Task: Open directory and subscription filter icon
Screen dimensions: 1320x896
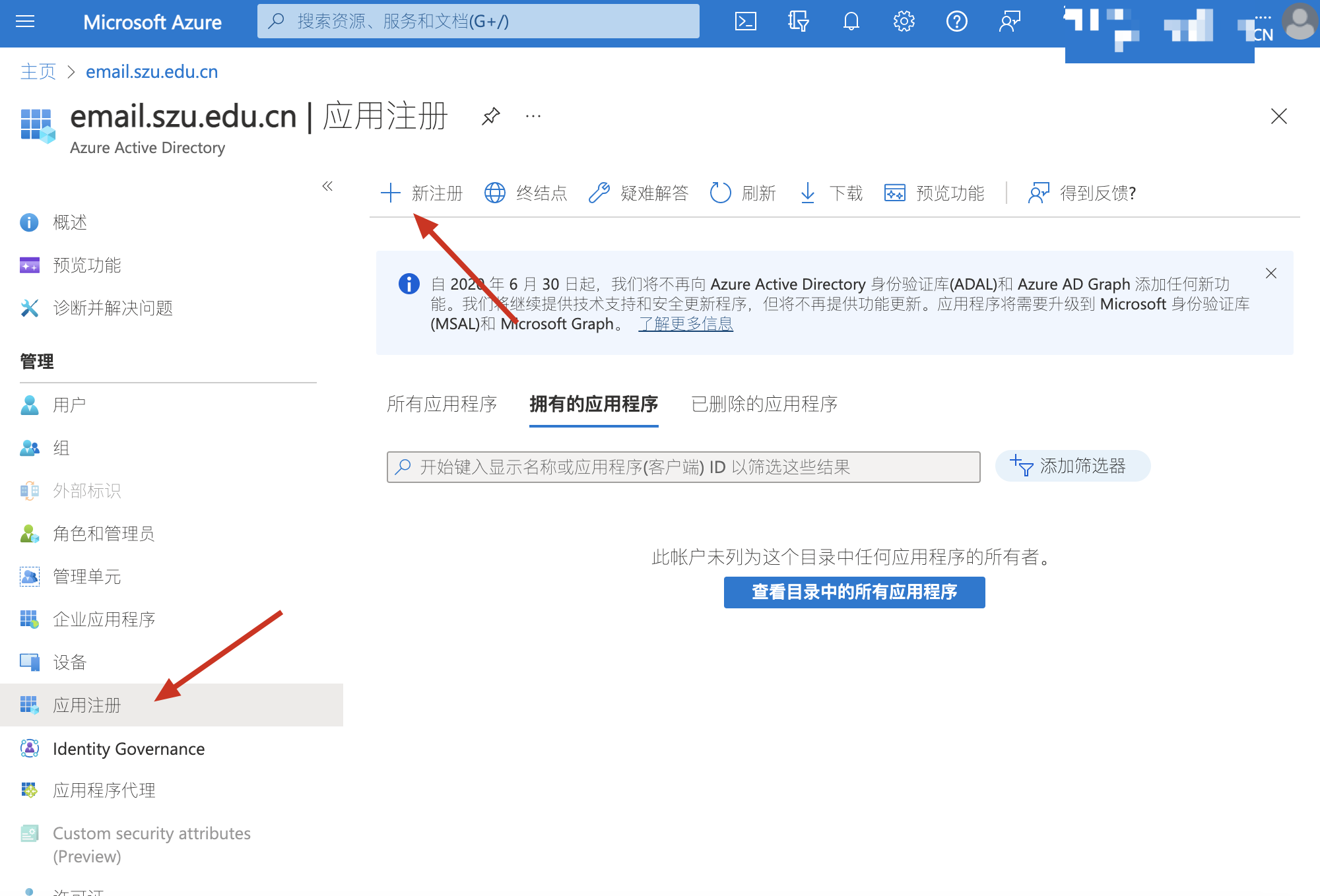Action: click(x=798, y=22)
